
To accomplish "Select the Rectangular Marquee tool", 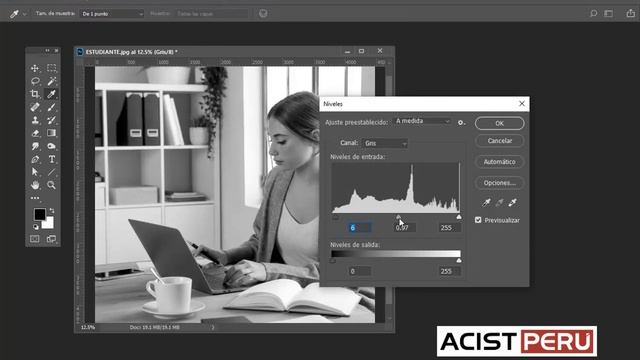I will pyautogui.click(x=51, y=68).
